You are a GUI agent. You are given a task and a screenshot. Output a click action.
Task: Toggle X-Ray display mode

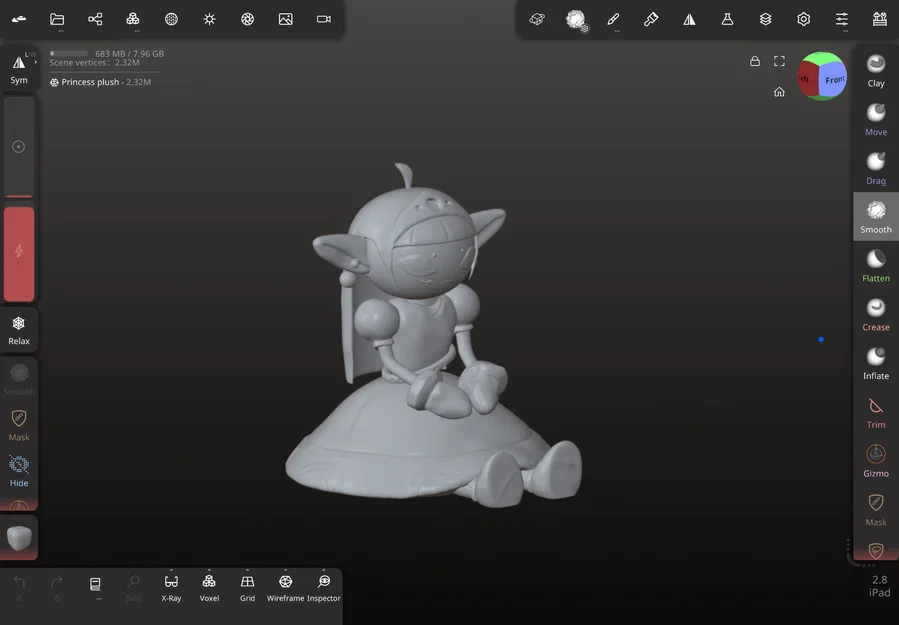[x=171, y=588]
